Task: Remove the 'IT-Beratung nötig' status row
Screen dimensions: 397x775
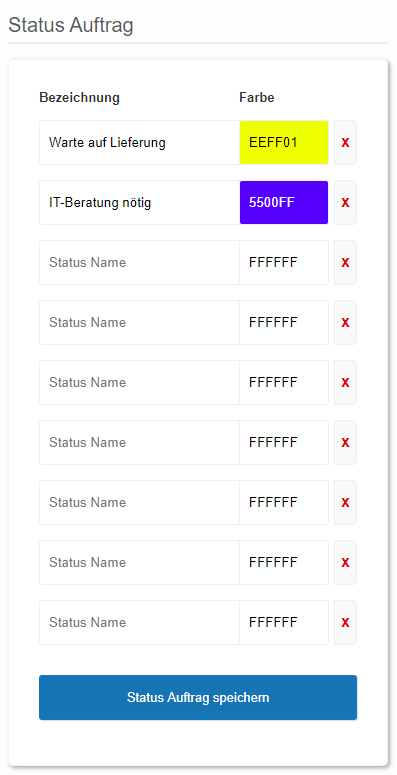Action: [x=345, y=202]
